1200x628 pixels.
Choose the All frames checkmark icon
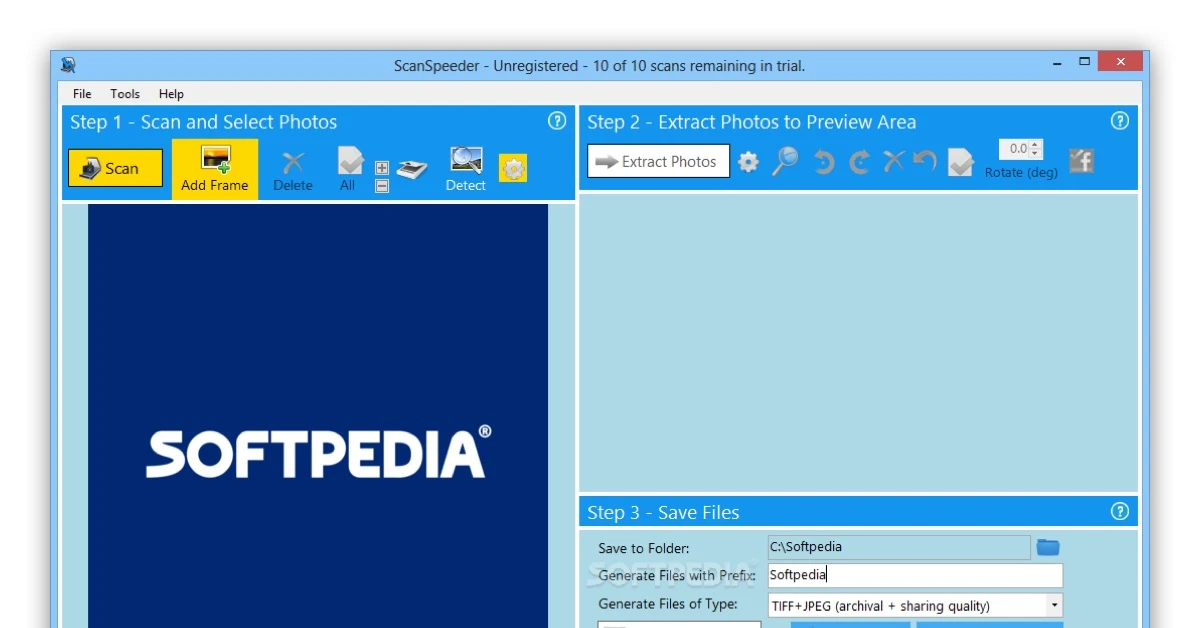coord(349,161)
